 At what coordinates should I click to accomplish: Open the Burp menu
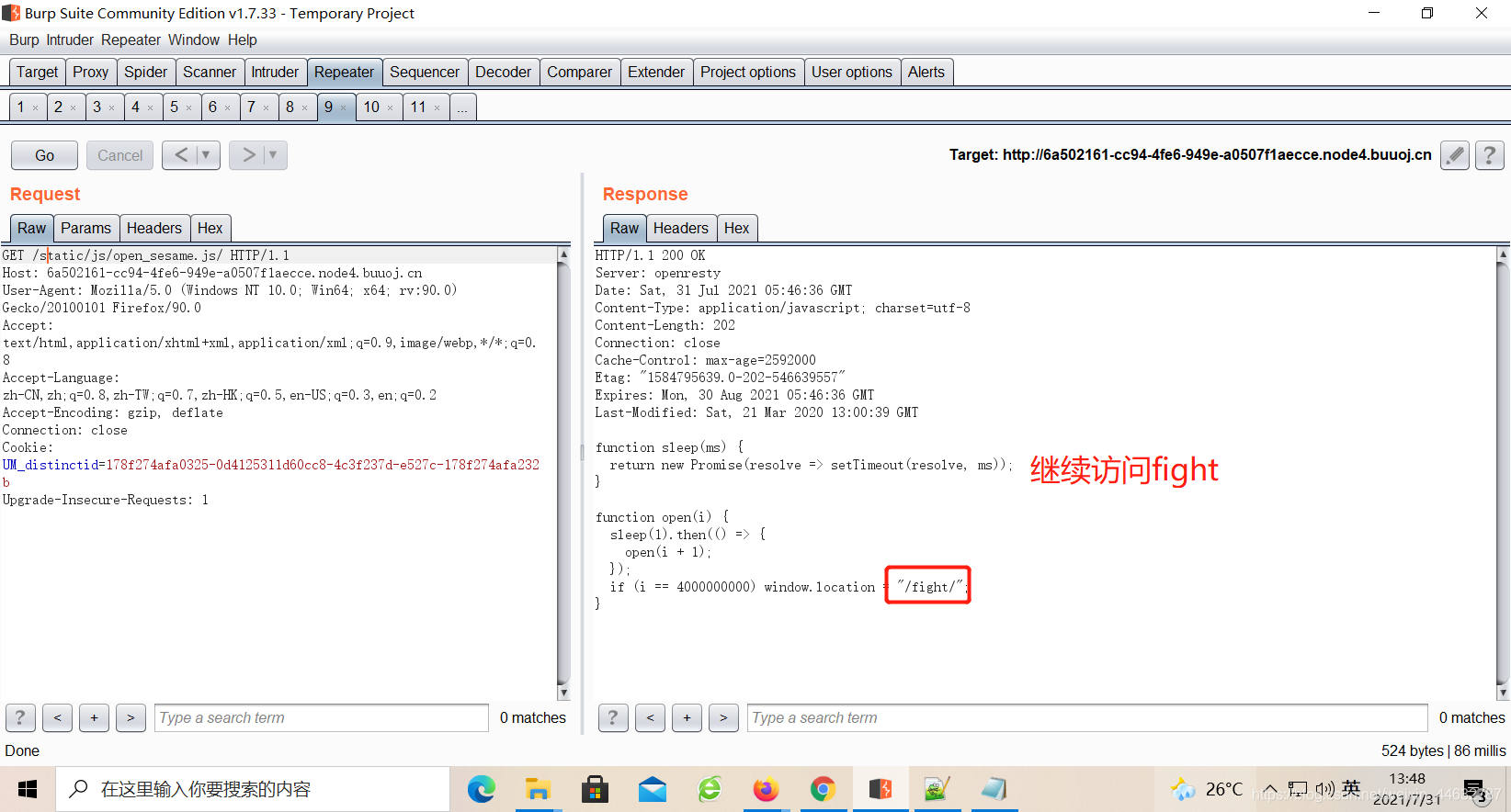(24, 39)
